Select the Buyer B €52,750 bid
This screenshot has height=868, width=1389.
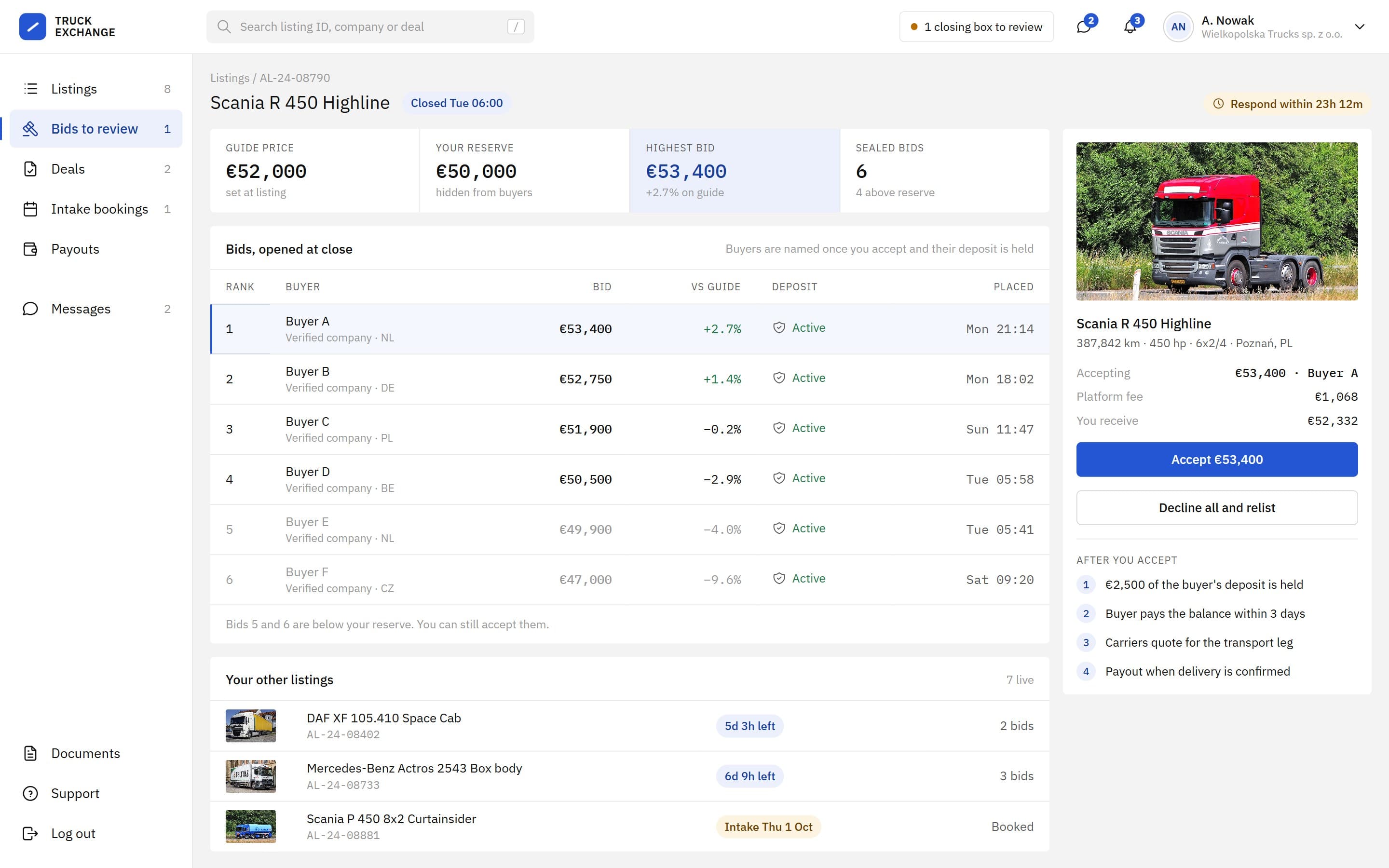tap(630, 379)
